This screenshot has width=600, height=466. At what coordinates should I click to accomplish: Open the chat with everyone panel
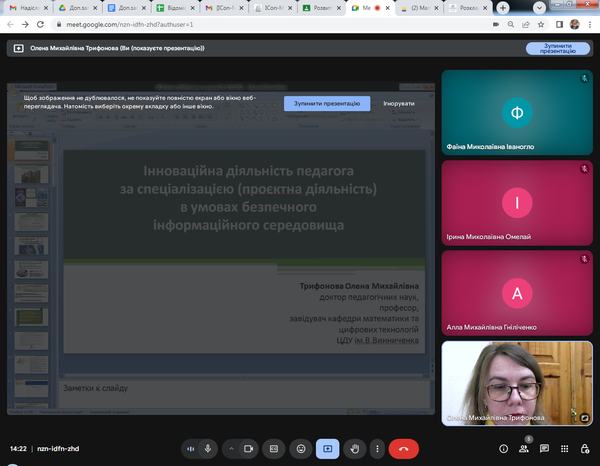pyautogui.click(x=545, y=449)
